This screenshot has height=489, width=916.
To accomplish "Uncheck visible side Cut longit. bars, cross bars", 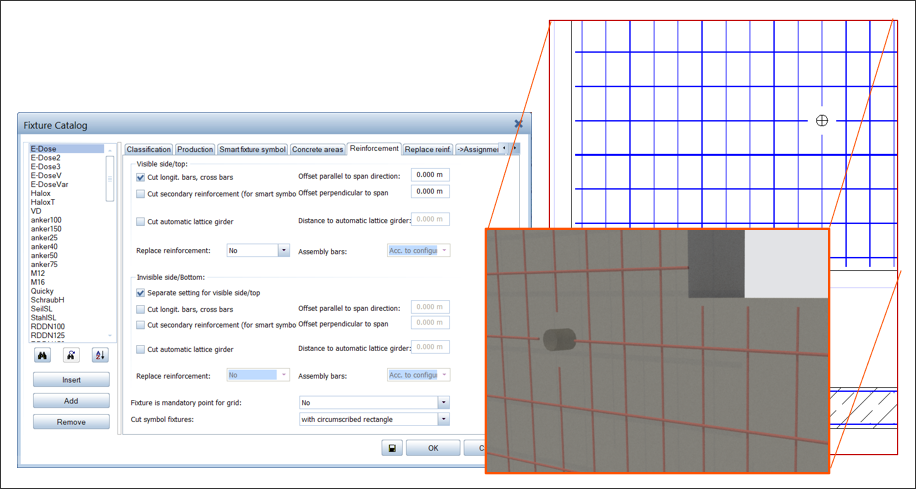I will 141,177.
